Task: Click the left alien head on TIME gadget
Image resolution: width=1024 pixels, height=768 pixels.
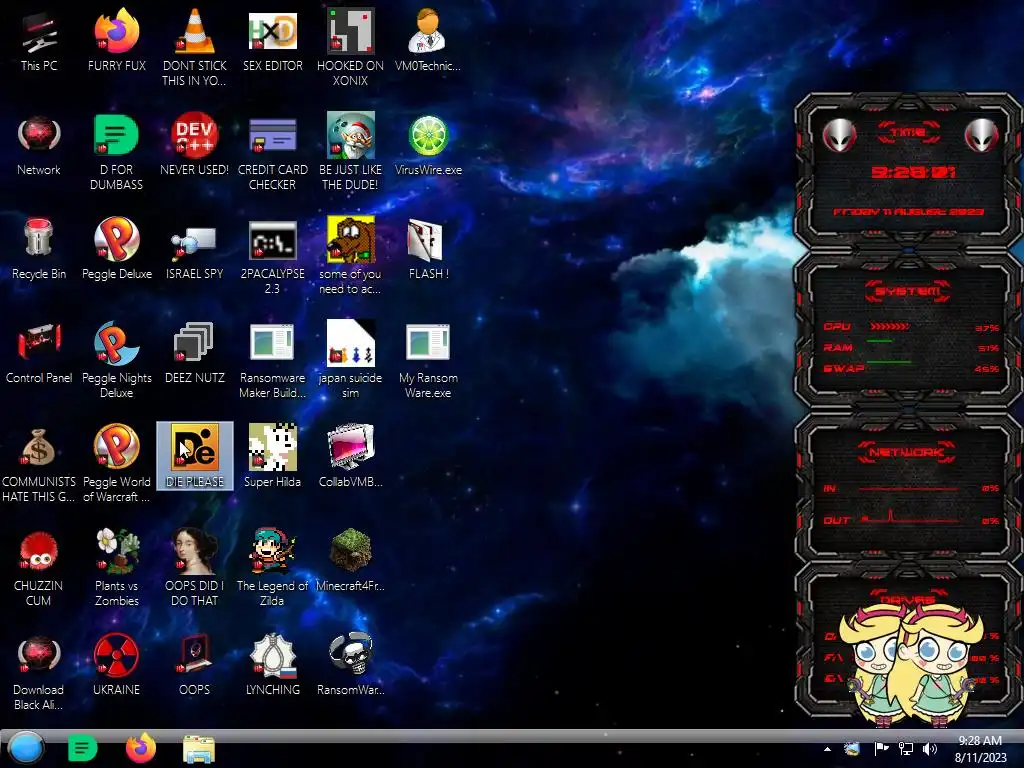Action: [x=839, y=136]
